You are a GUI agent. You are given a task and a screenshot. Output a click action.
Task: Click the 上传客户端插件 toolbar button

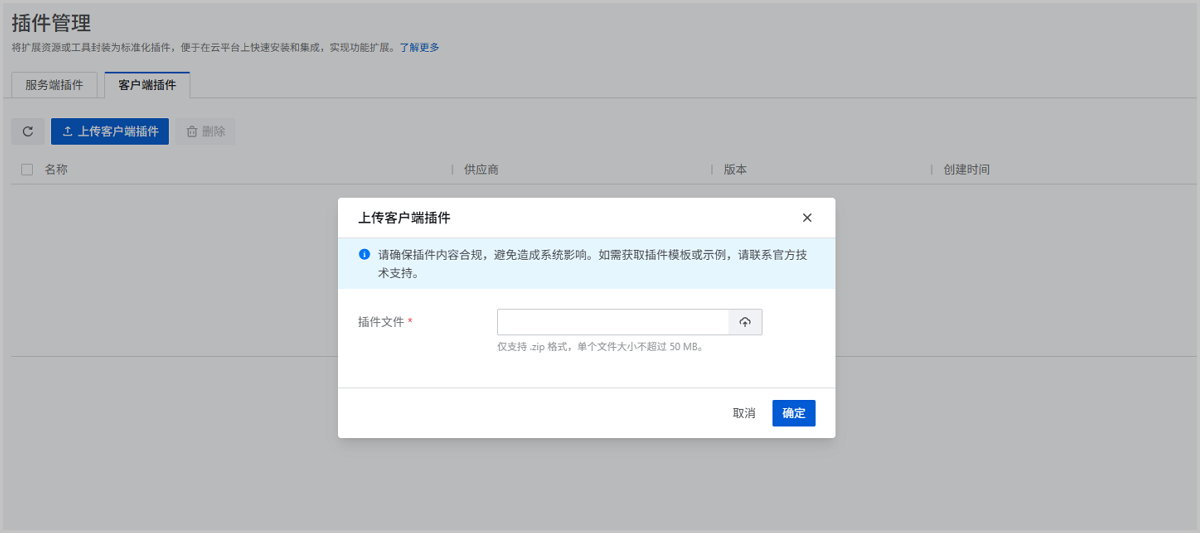click(110, 131)
